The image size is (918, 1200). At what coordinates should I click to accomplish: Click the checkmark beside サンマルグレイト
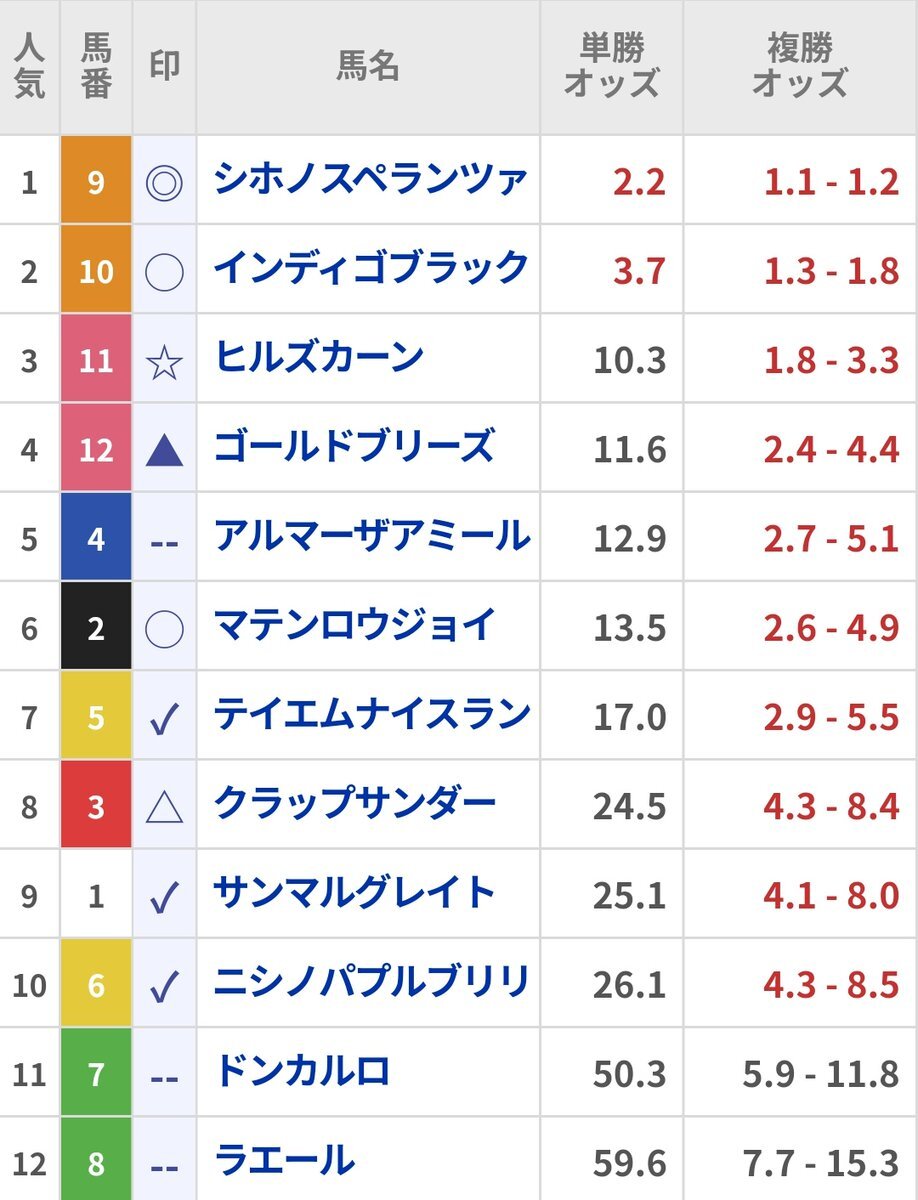(x=164, y=897)
